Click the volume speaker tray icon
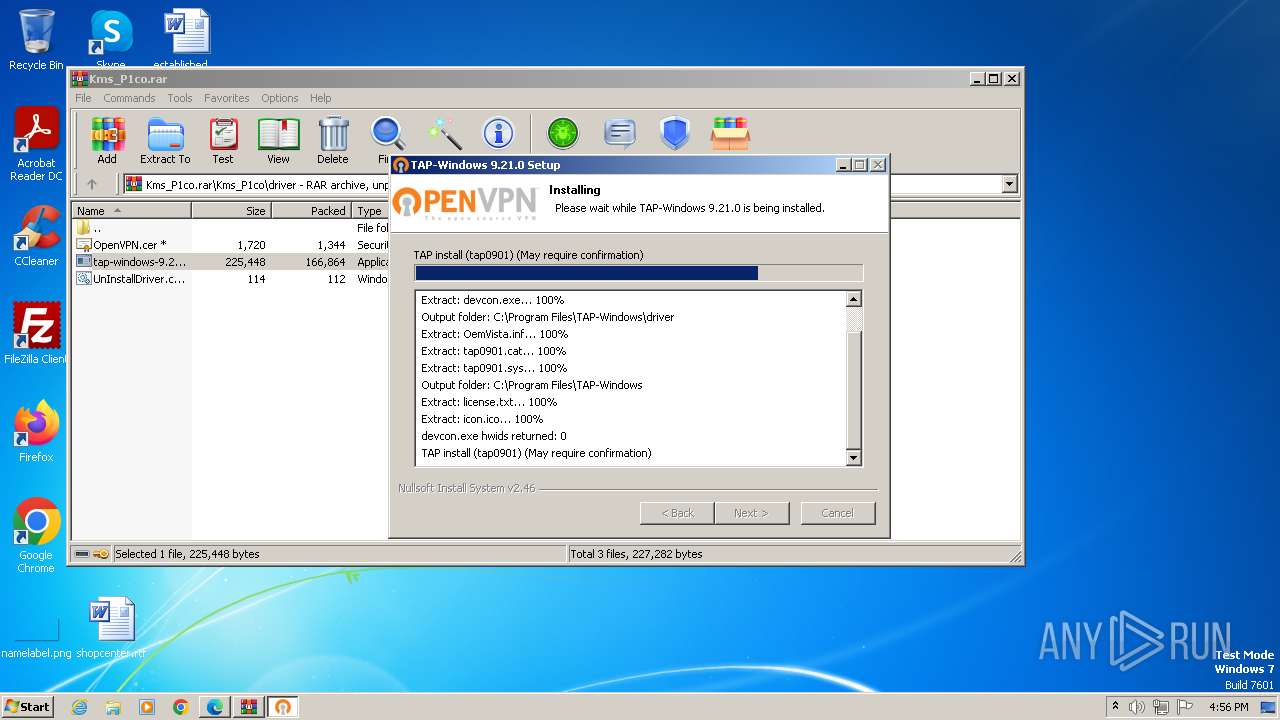Image resolution: width=1280 pixels, height=720 pixels. coord(1137,707)
